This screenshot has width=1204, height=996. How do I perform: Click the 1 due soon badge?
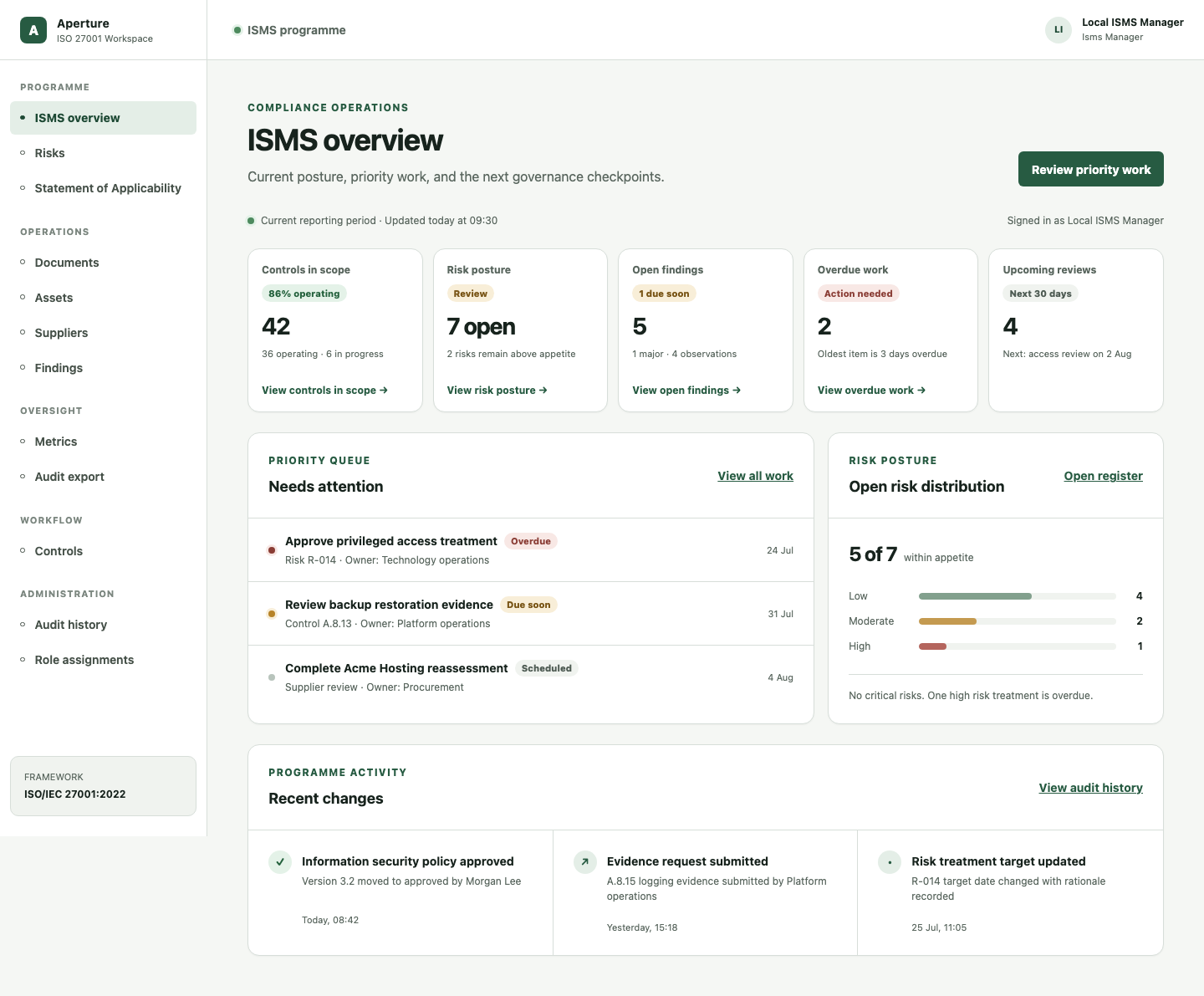tap(664, 294)
